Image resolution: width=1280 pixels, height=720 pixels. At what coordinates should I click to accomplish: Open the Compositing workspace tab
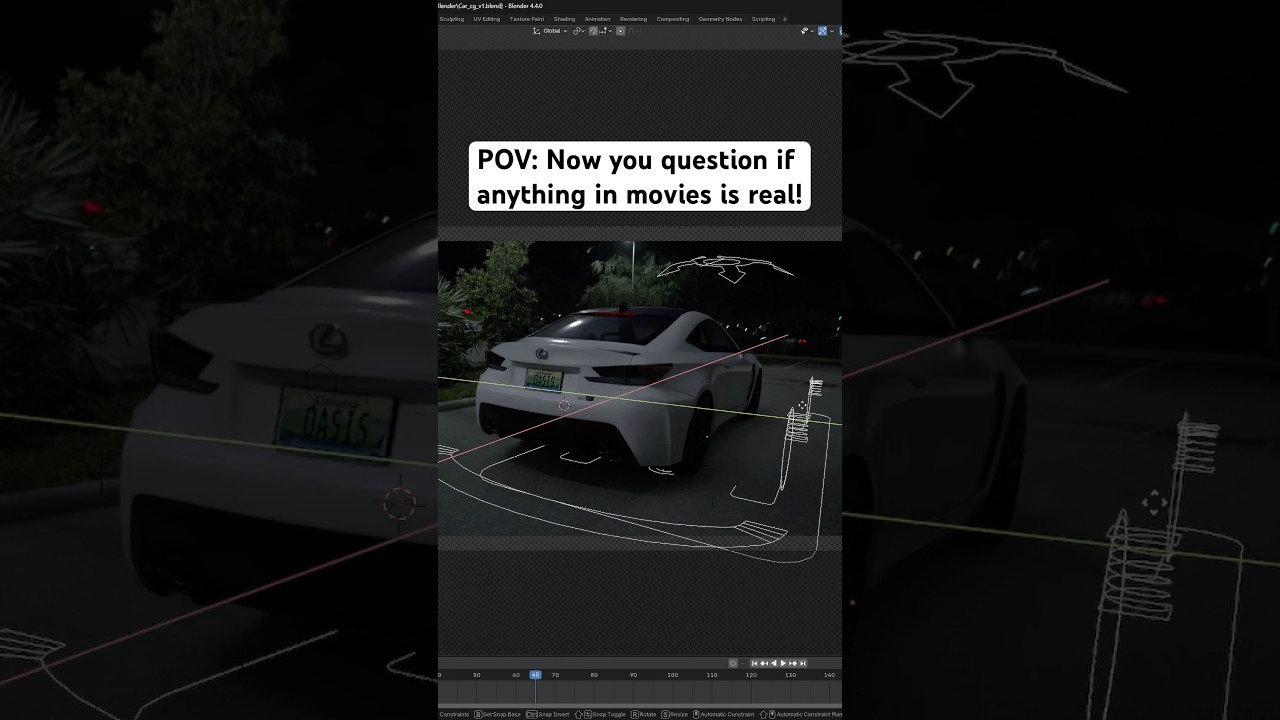(673, 19)
